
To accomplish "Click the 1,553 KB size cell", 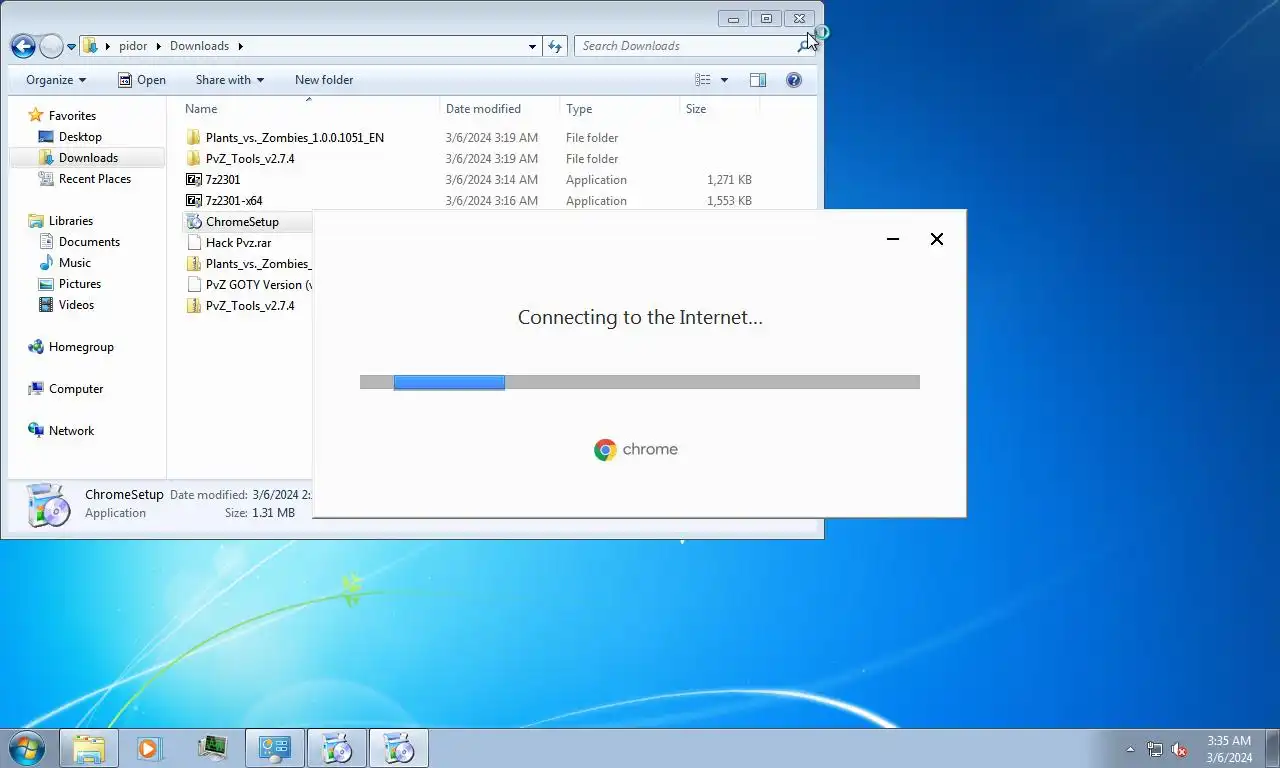I will click(729, 201).
